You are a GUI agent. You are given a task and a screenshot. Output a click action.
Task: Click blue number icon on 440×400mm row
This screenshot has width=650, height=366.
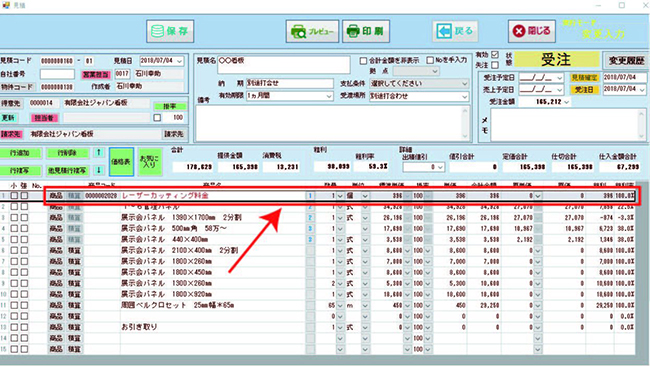point(310,240)
